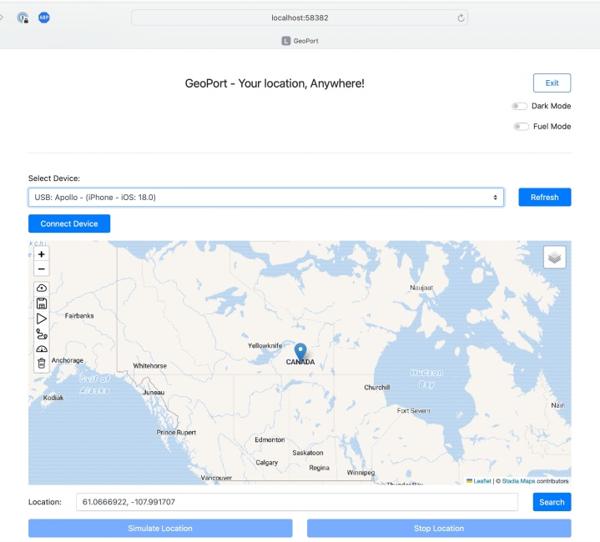
Task: Select the route path drawing icon
Action: point(41,334)
